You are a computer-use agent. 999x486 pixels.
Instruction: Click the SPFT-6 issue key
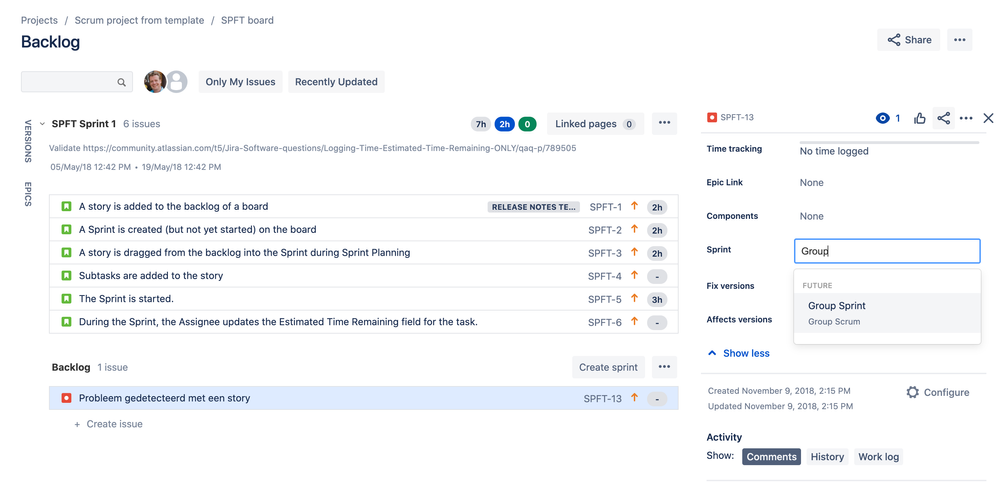pos(605,322)
